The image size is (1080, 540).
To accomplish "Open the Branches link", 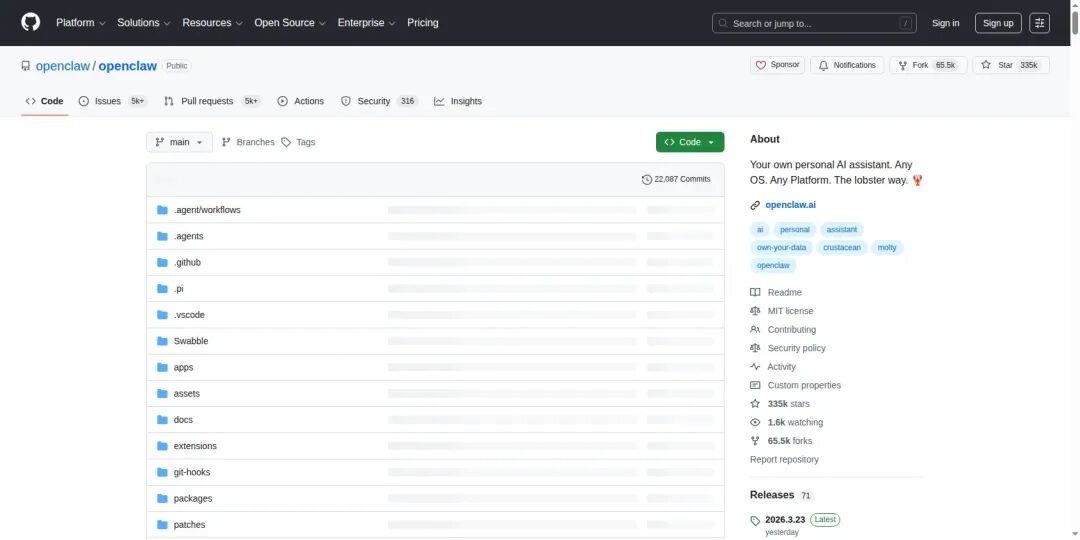I will pyautogui.click(x=248, y=142).
